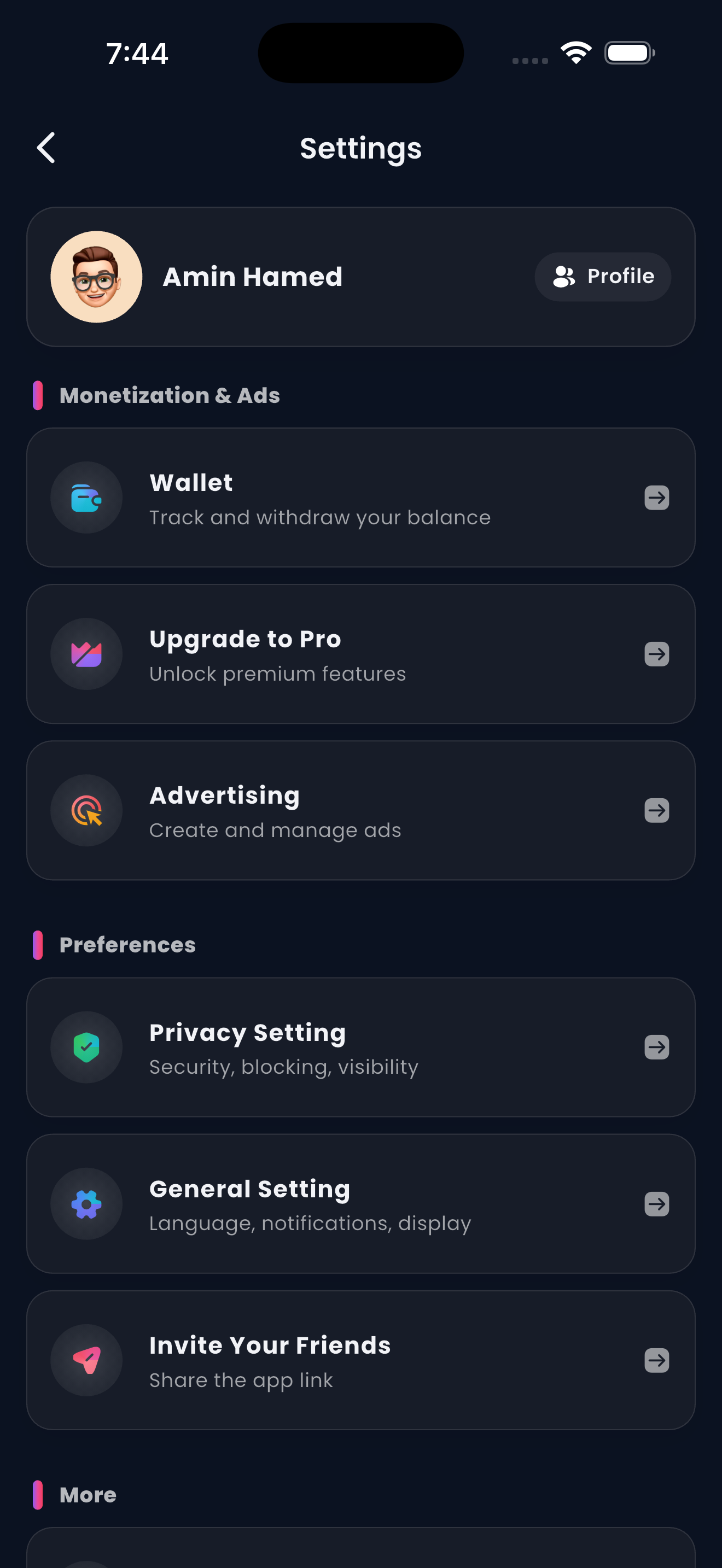Screen dimensions: 722x1568
Task: Open Wallet using its arrow
Action: 656,498
